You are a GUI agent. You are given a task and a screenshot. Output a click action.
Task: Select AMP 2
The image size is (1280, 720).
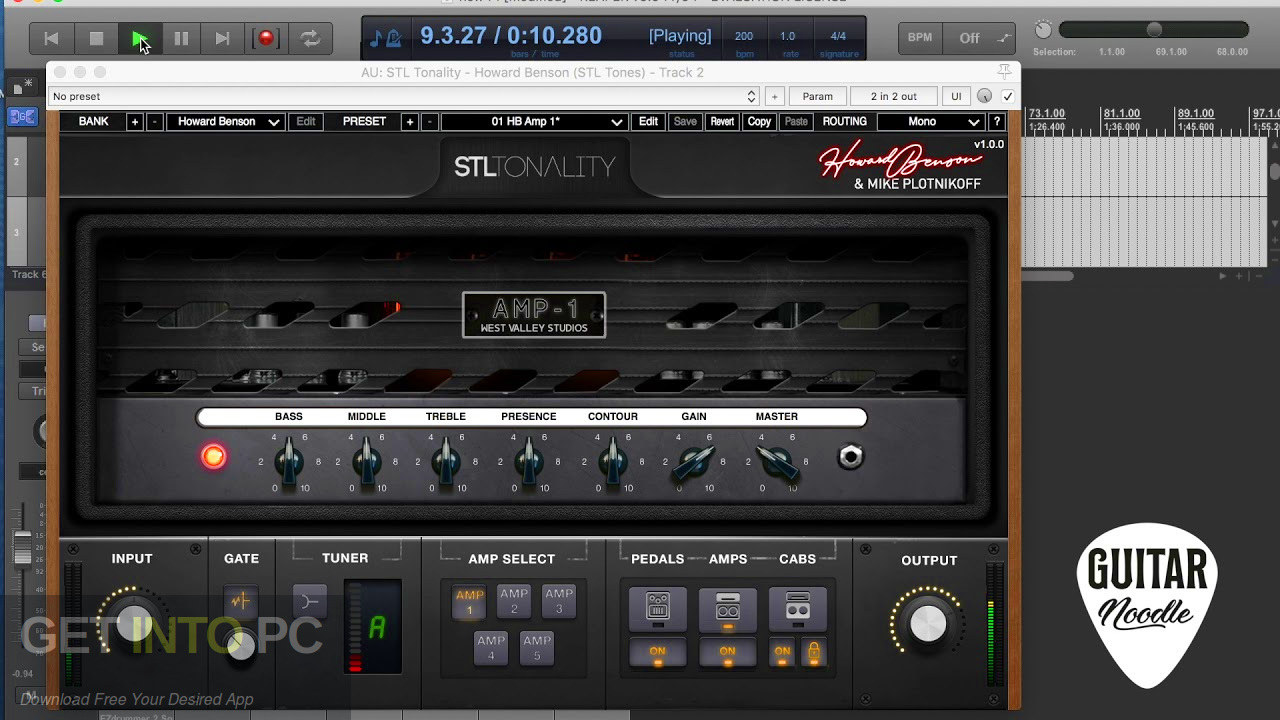(x=514, y=601)
